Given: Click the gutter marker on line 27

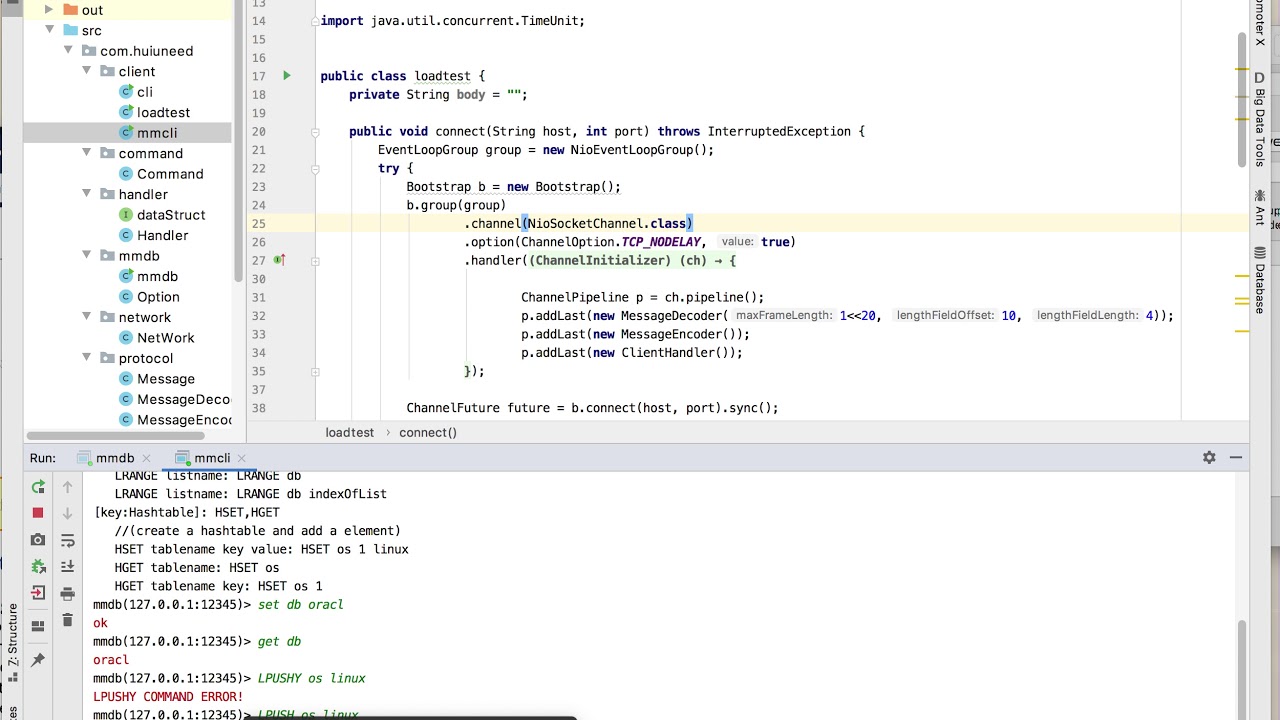Looking at the screenshot, I should click(279, 260).
